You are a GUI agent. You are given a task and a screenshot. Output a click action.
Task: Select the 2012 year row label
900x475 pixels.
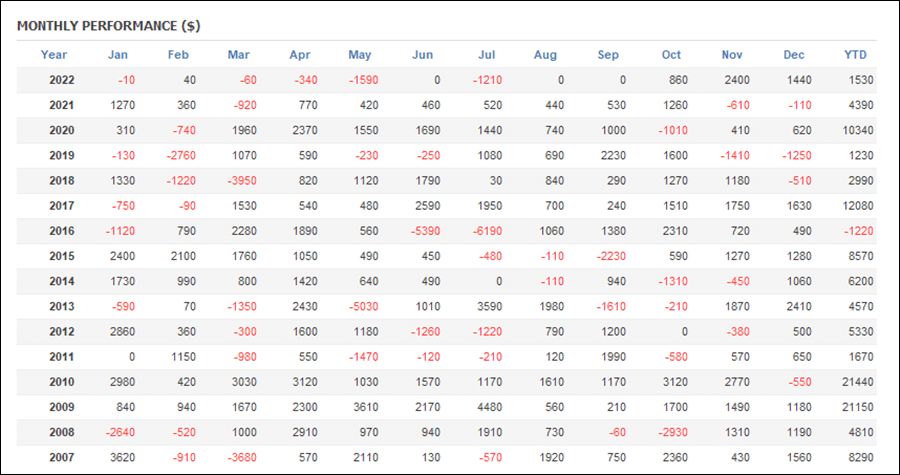click(62, 332)
